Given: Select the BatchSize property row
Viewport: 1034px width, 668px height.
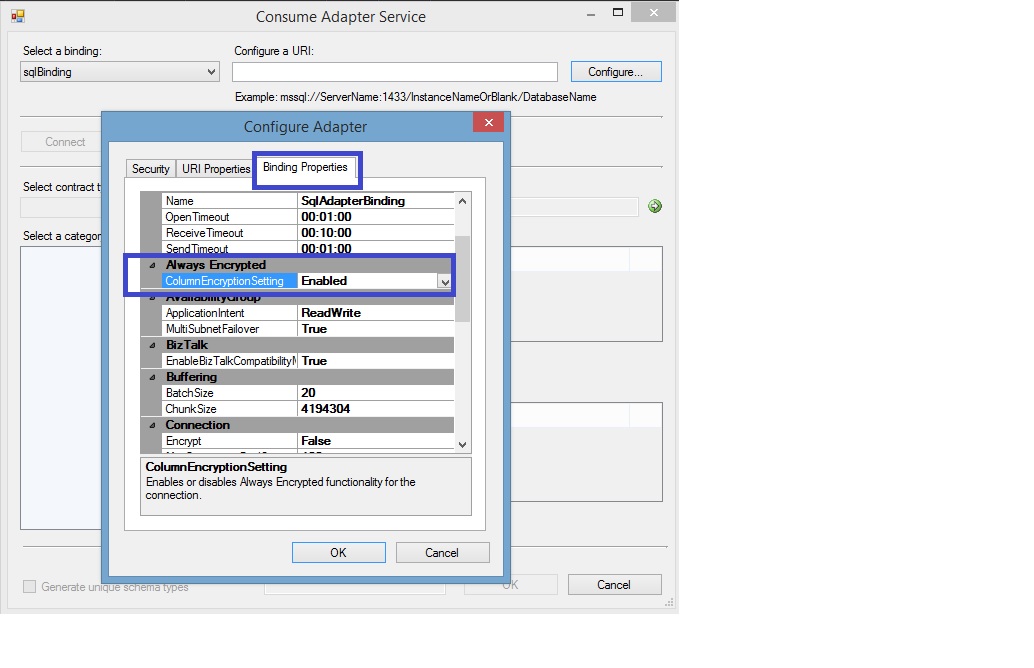Looking at the screenshot, I should (x=308, y=393).
